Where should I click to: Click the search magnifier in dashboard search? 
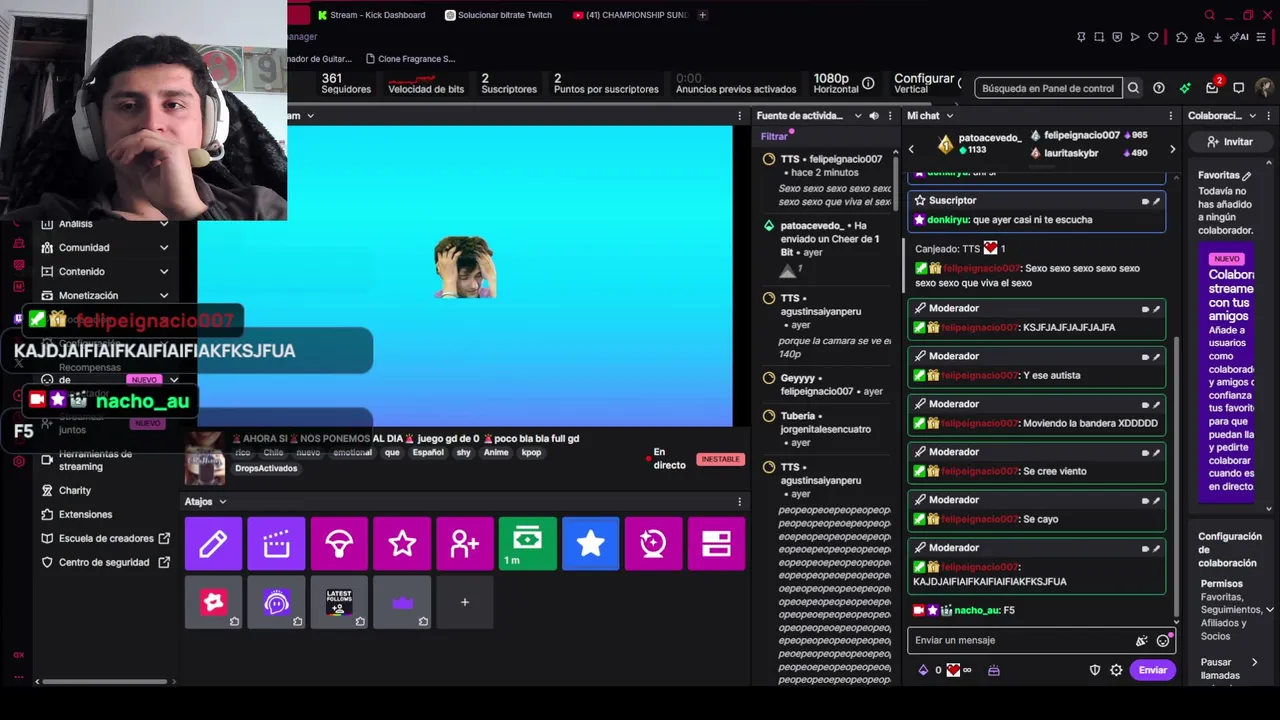tap(1133, 88)
